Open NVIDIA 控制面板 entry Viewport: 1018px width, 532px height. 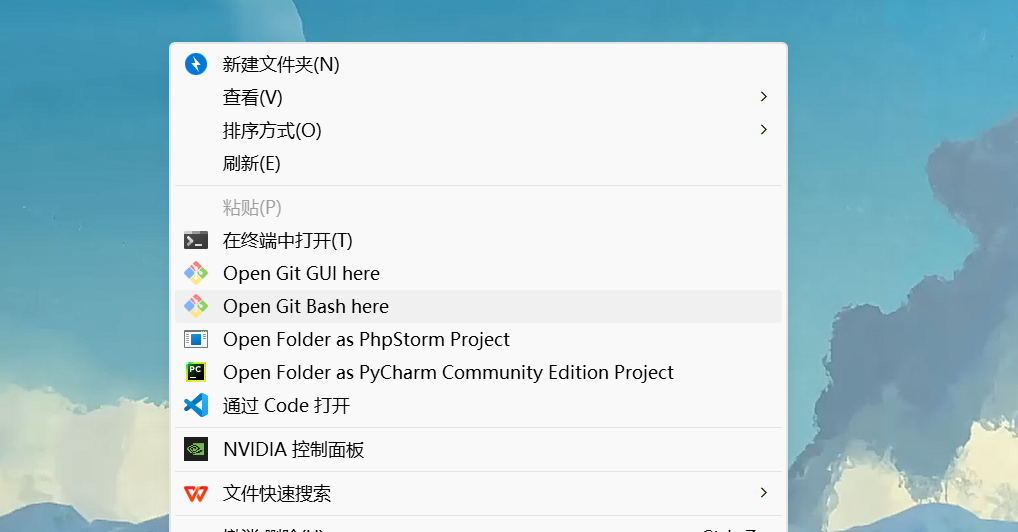[x=293, y=449]
